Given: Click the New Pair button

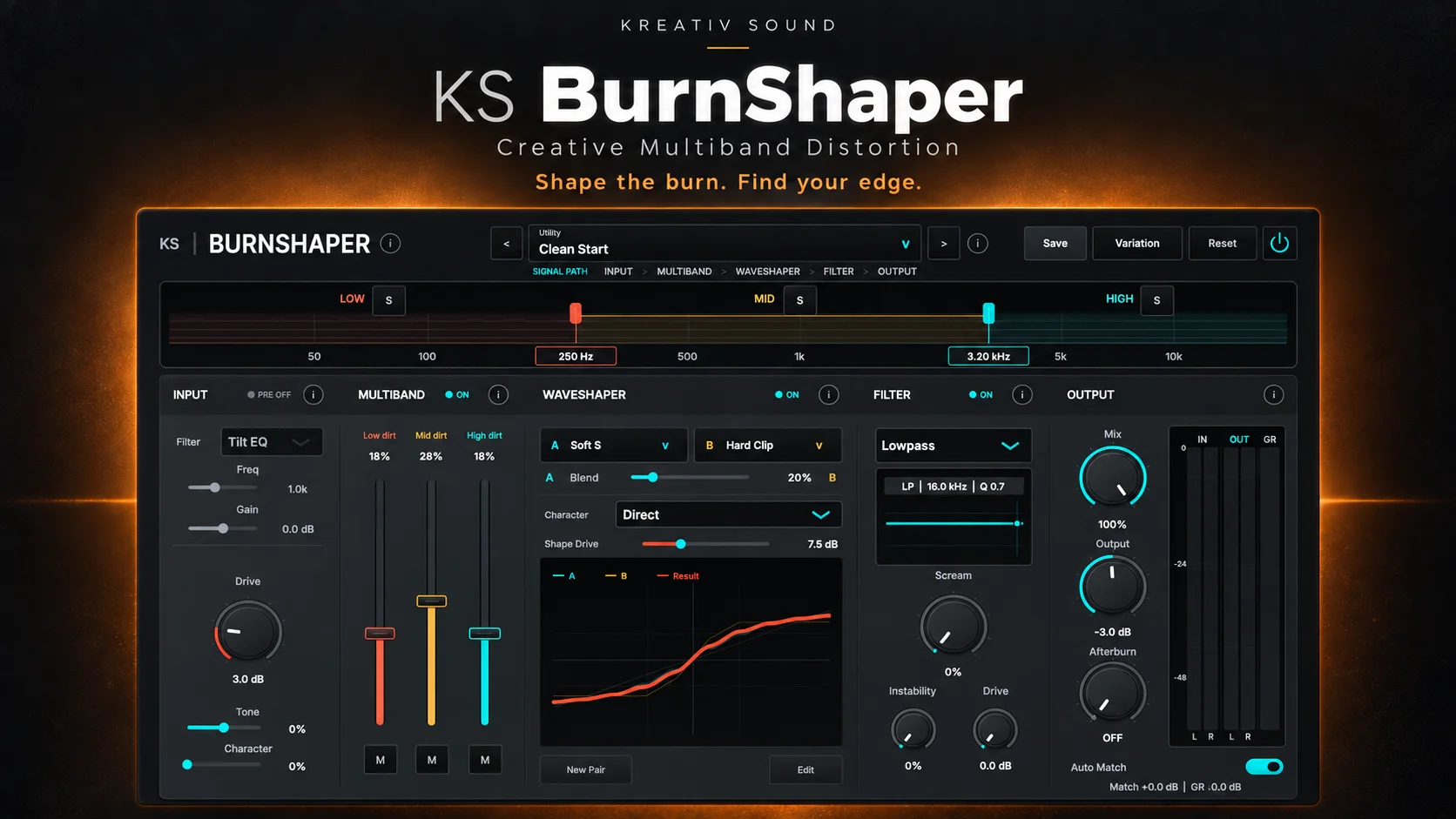Looking at the screenshot, I should coord(586,769).
